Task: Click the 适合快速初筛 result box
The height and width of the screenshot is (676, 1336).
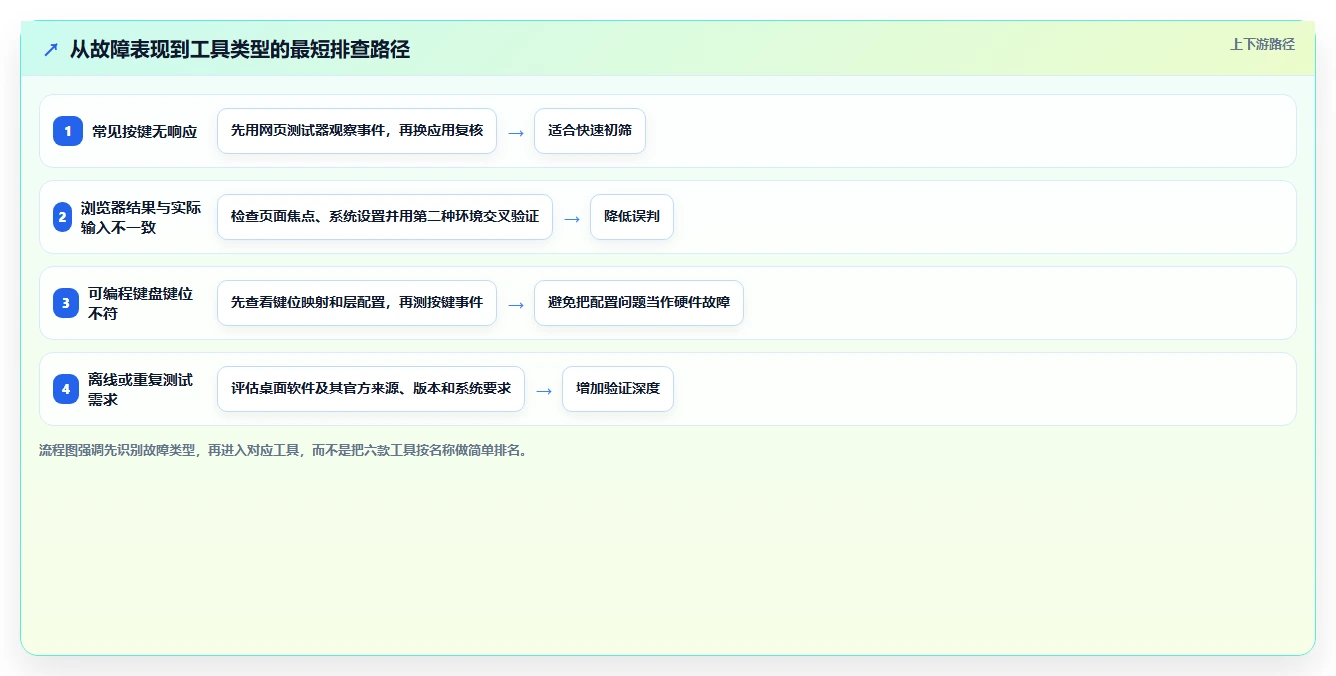Action: click(590, 131)
